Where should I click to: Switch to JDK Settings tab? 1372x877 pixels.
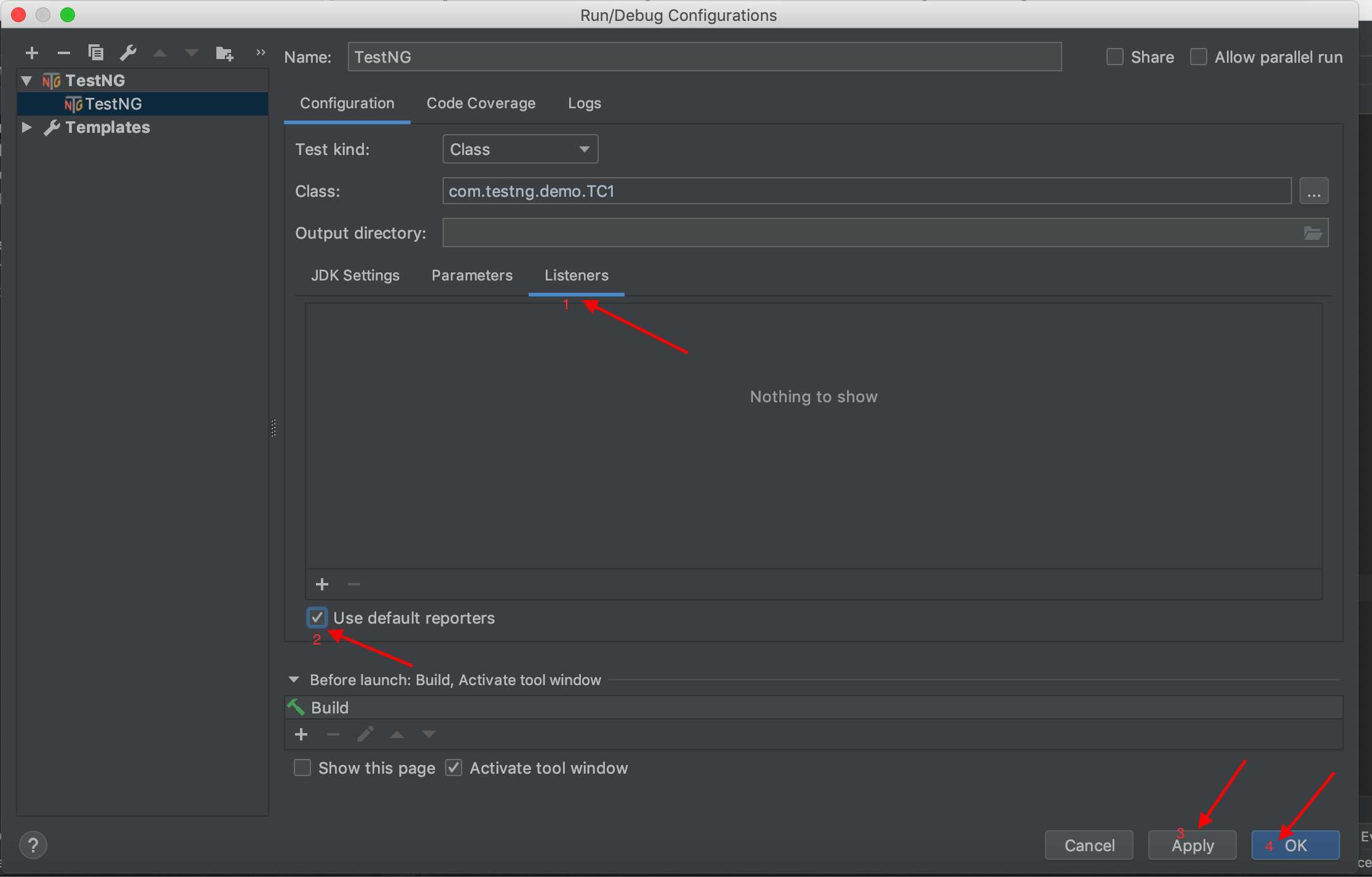point(355,276)
